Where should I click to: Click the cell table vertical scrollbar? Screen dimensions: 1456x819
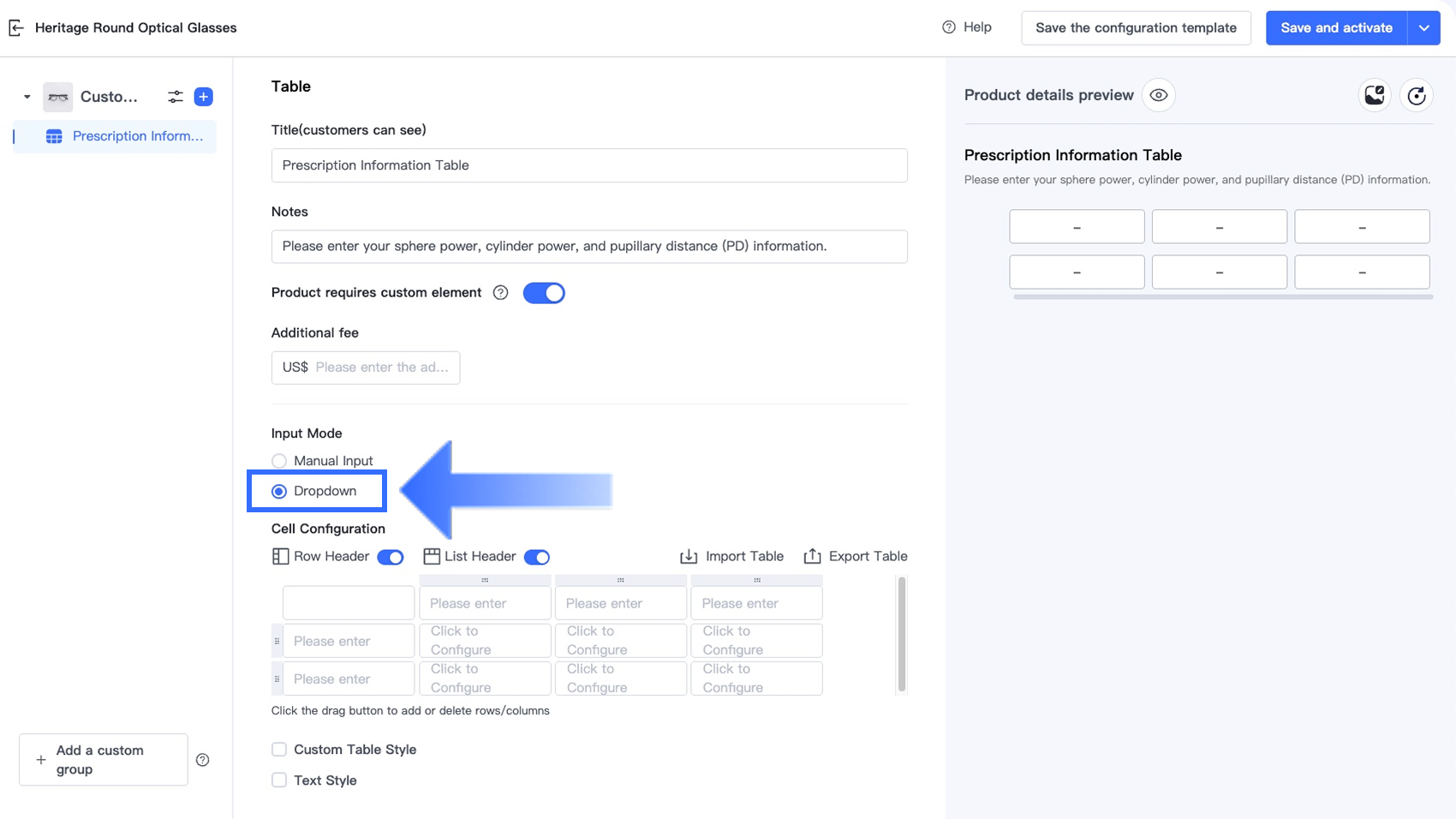click(901, 634)
